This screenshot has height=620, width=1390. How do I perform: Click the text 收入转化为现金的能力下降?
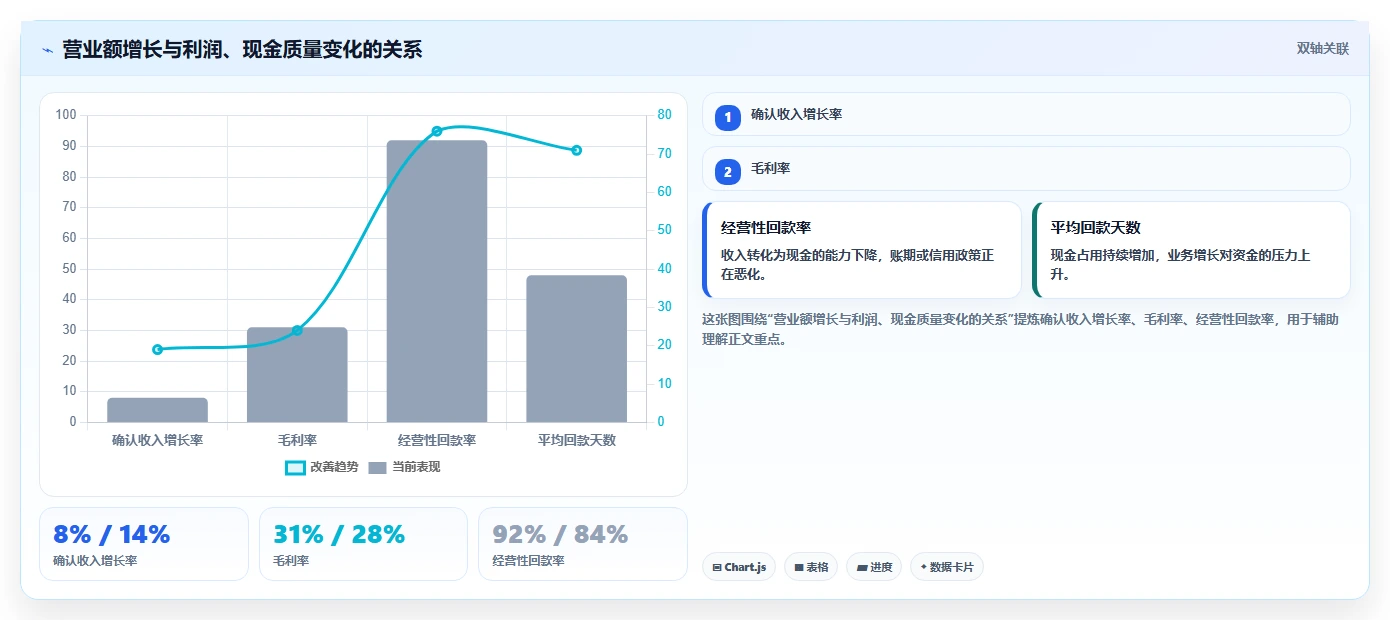point(799,256)
